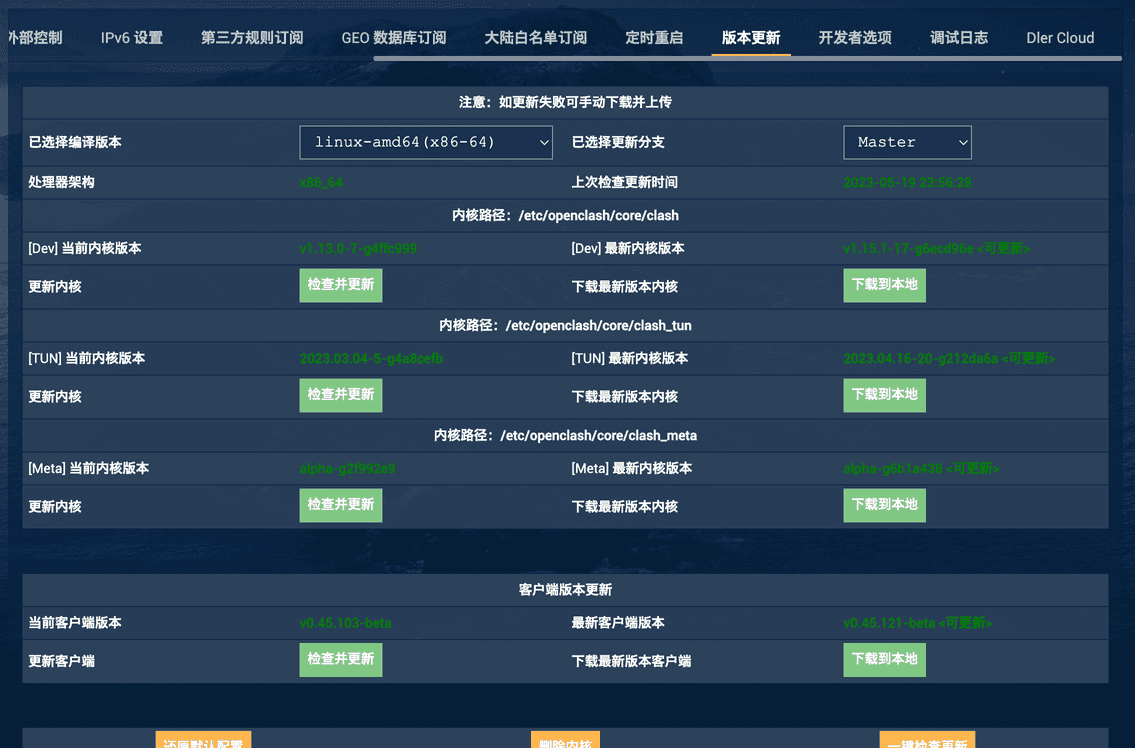1135x748 pixels.
Task: Click the 一键检查更新 button at bottom
Action: [x=927, y=744]
